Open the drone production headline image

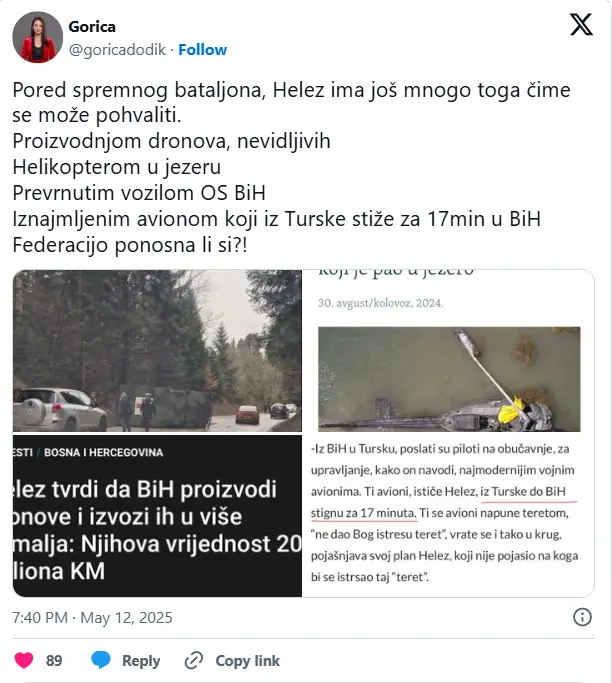157,516
